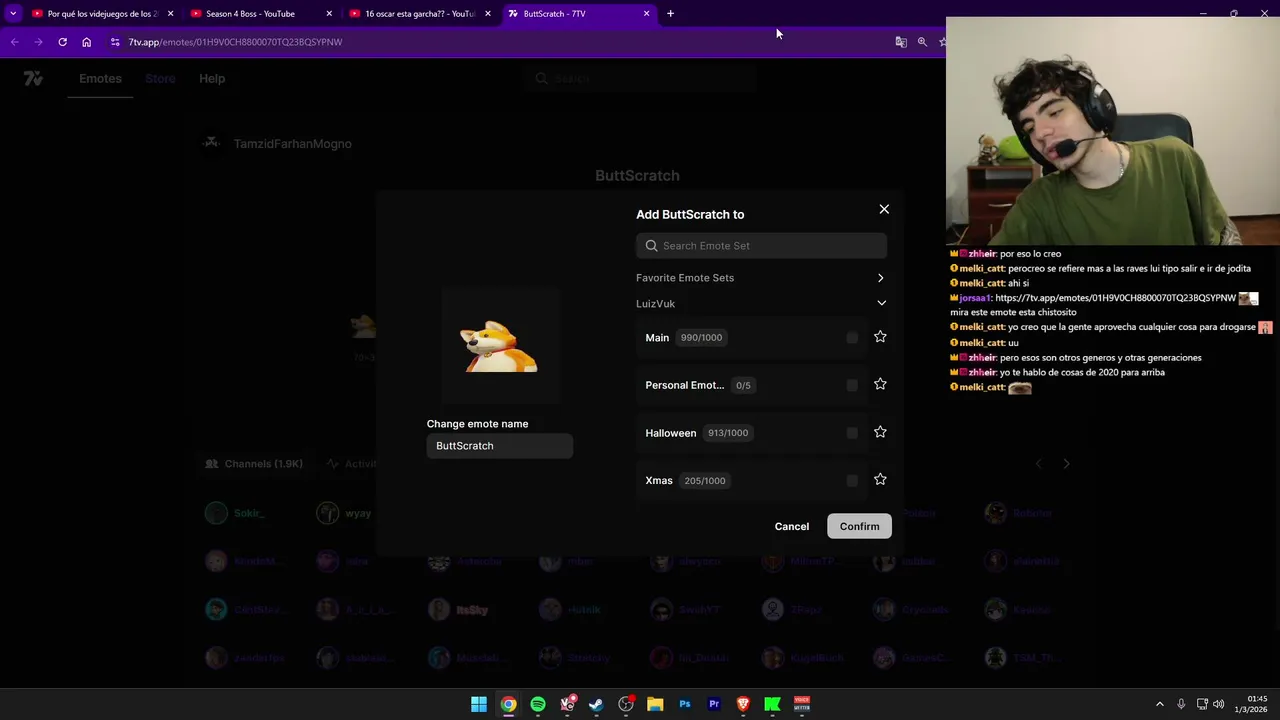Close the ButtScratch - 7TV browser tab
The image size is (1280, 720).
point(646,14)
